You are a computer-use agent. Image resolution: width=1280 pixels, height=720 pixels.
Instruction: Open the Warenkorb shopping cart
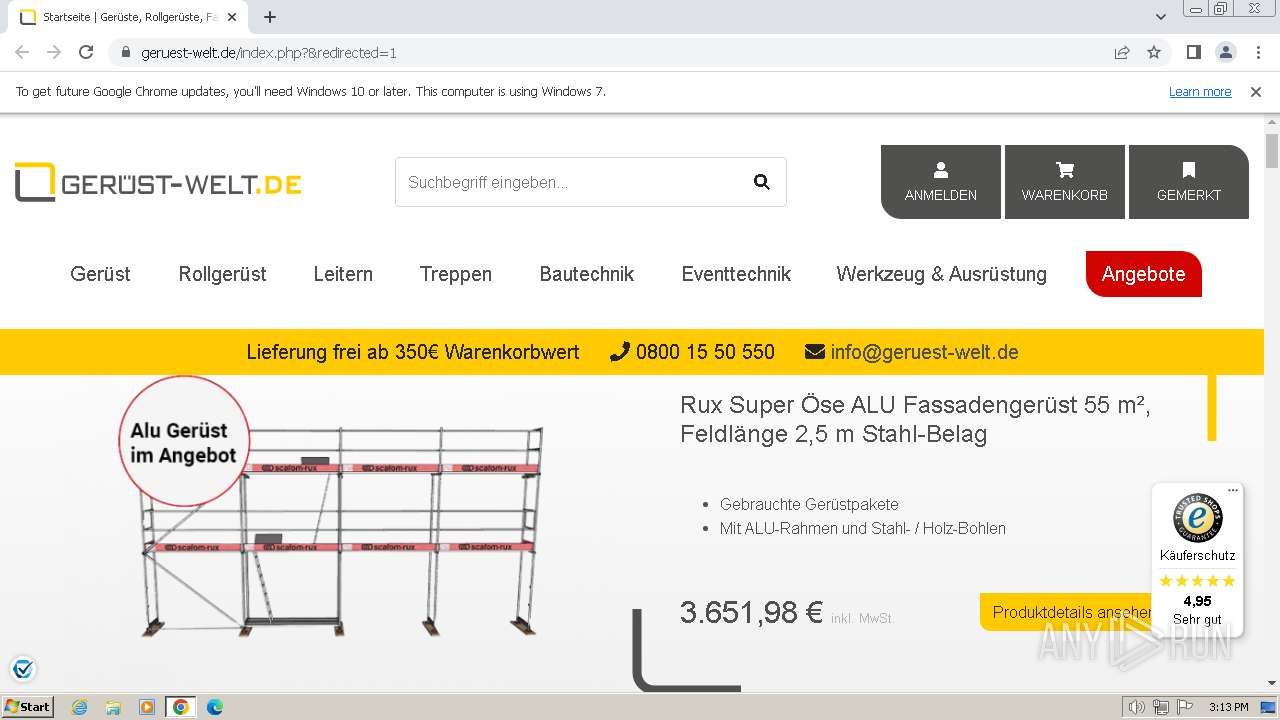click(1064, 182)
